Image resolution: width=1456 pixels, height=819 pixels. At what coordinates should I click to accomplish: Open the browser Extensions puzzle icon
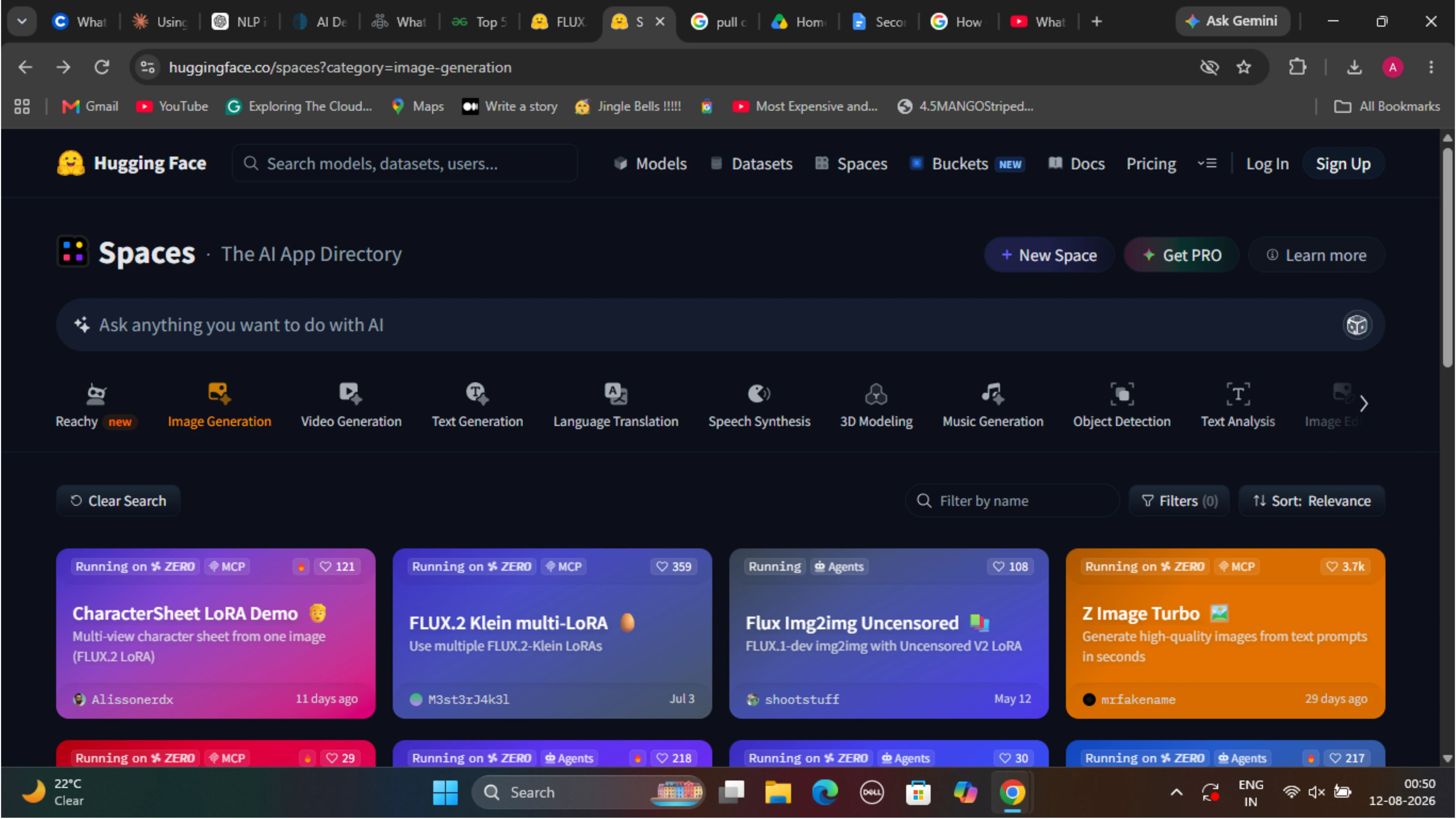(1297, 68)
